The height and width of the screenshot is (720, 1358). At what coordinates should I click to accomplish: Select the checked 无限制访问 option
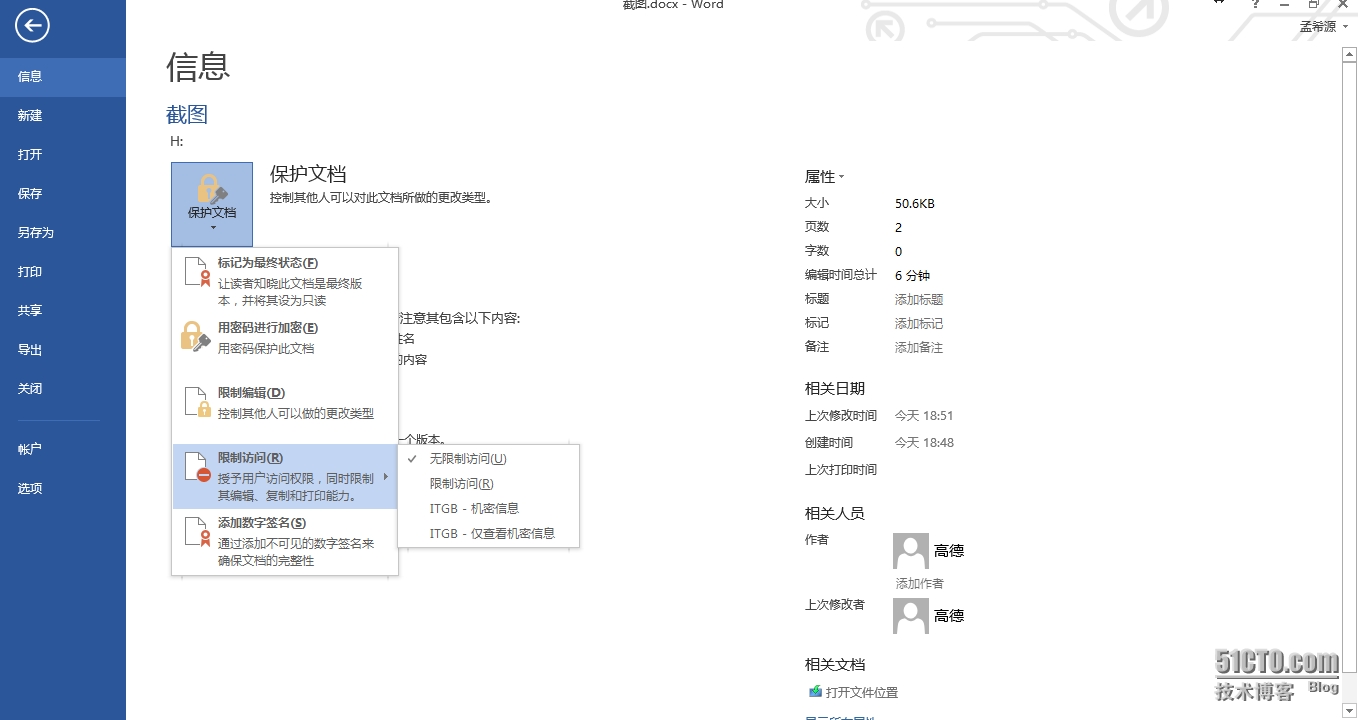[468, 459]
